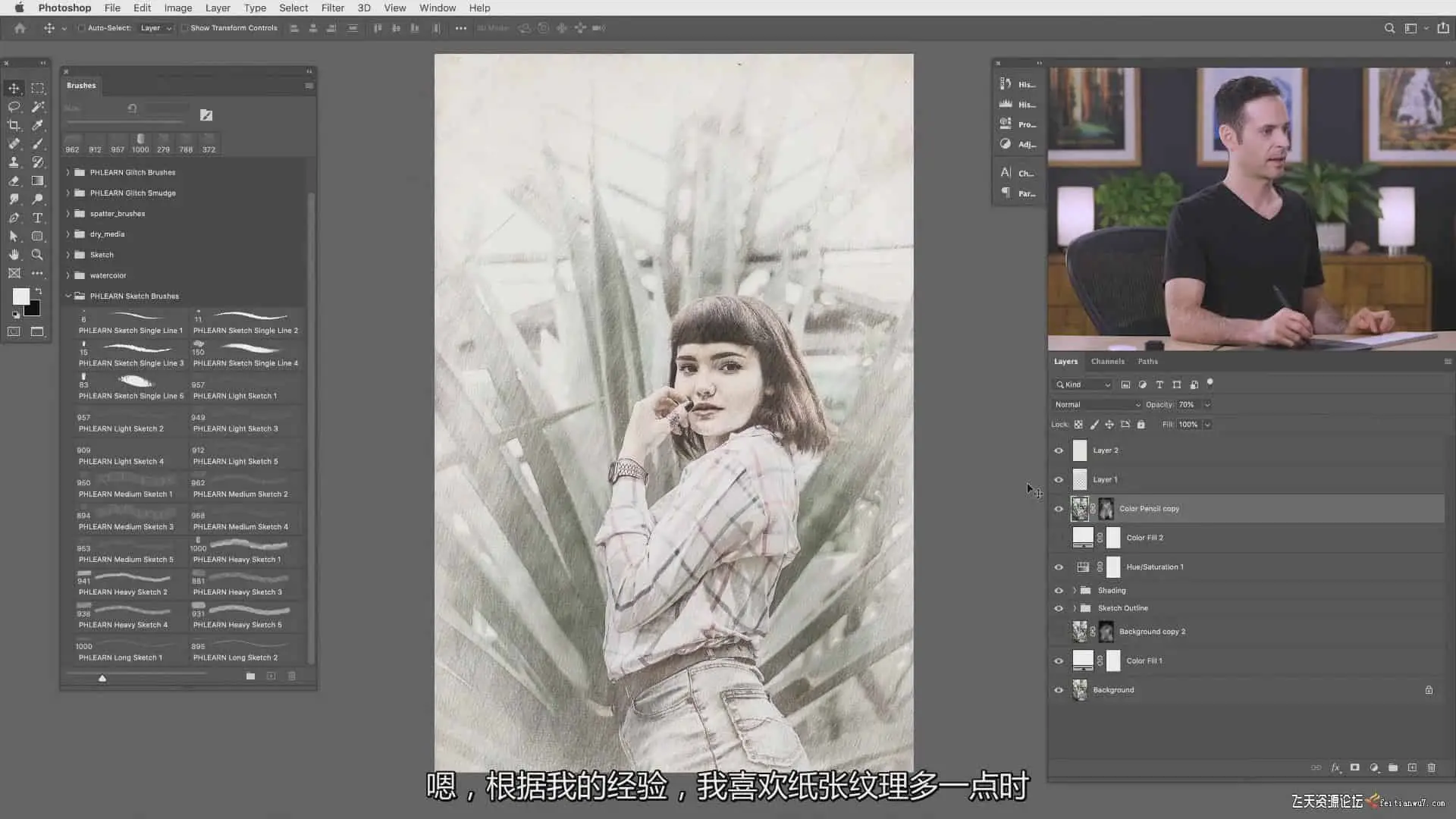Hide the Hue/Saturation 1 layer
This screenshot has width=1456, height=819.
tap(1059, 567)
